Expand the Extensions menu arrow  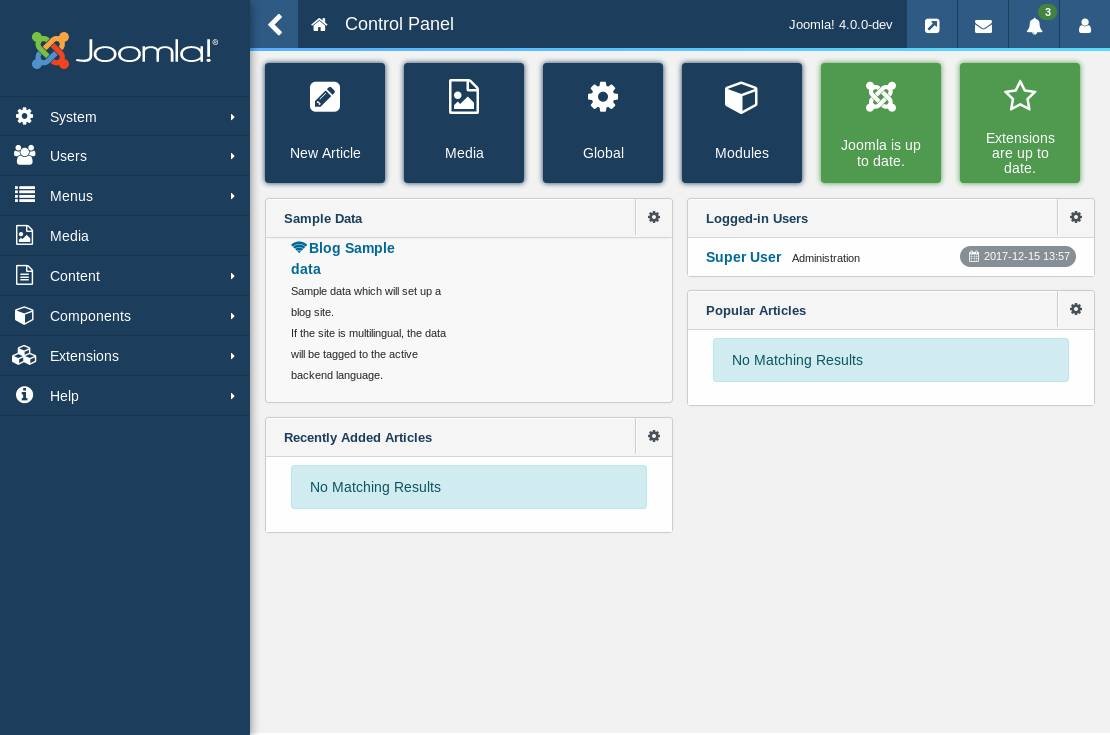[x=232, y=356]
